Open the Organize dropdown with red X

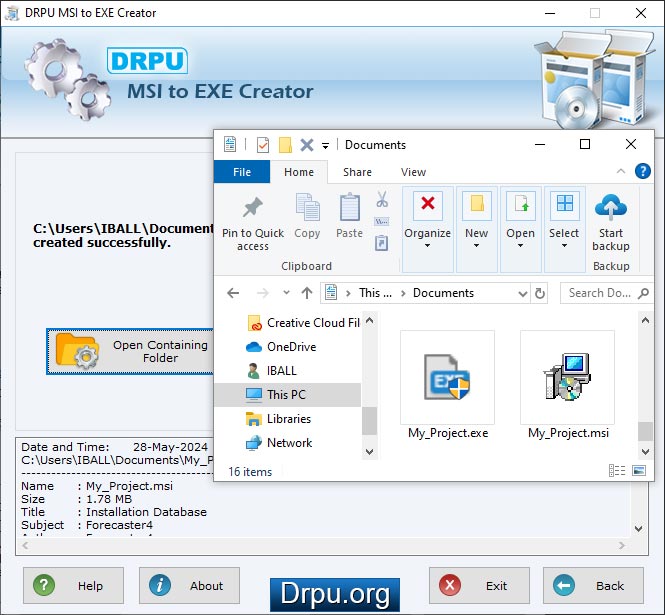pos(428,229)
